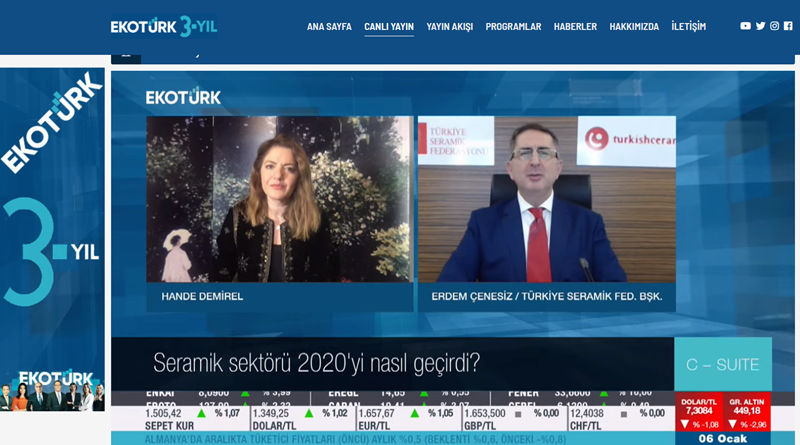Click the 'ERDEM ÇENESİZ / TÜRKİYE SERAMİK FED. BŞK.' caption
The width and height of the screenshot is (800, 445).
[x=546, y=296]
